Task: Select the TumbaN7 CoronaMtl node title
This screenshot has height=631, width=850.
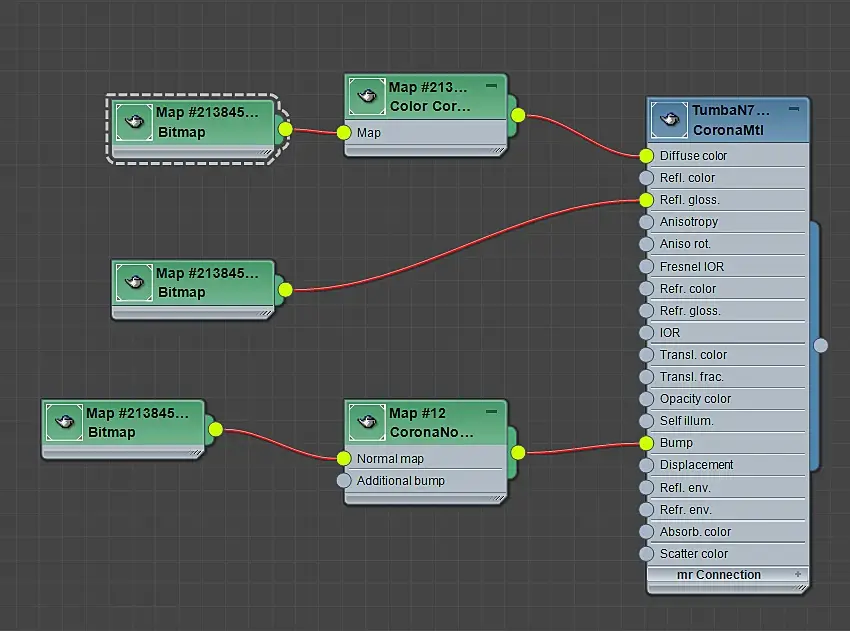Action: tap(730, 120)
